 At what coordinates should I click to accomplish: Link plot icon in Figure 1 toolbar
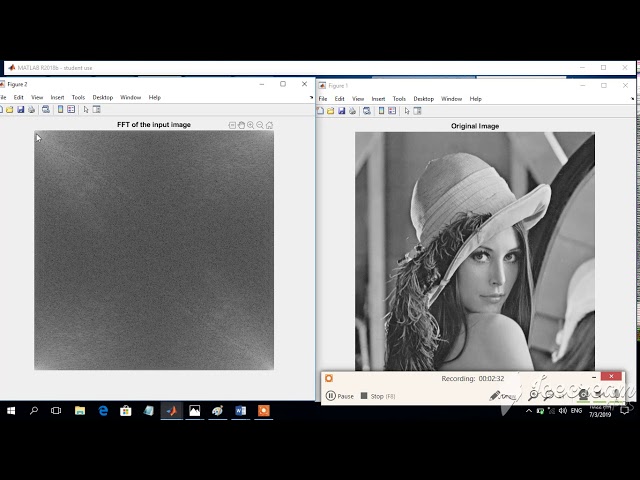point(367,111)
